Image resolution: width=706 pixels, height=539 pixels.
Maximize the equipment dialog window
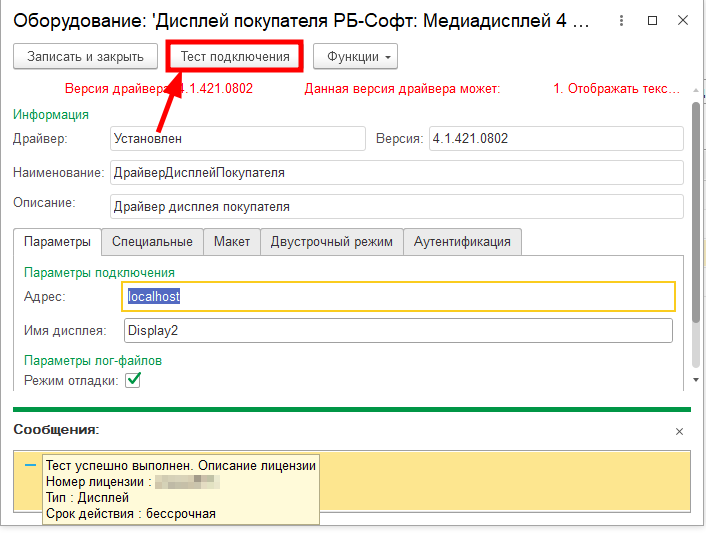652,20
